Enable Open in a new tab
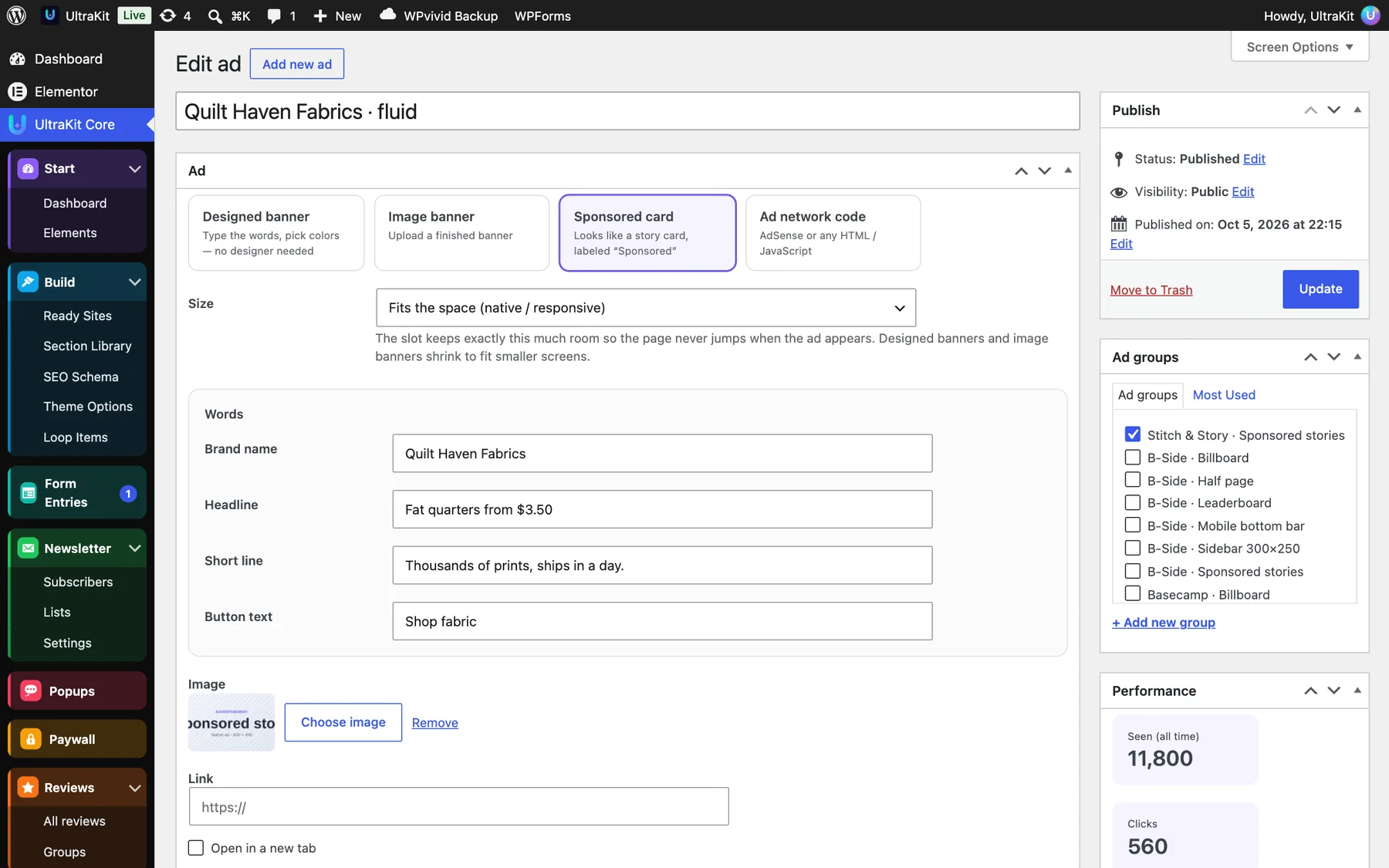Viewport: 1389px width, 868px height. coord(196,848)
